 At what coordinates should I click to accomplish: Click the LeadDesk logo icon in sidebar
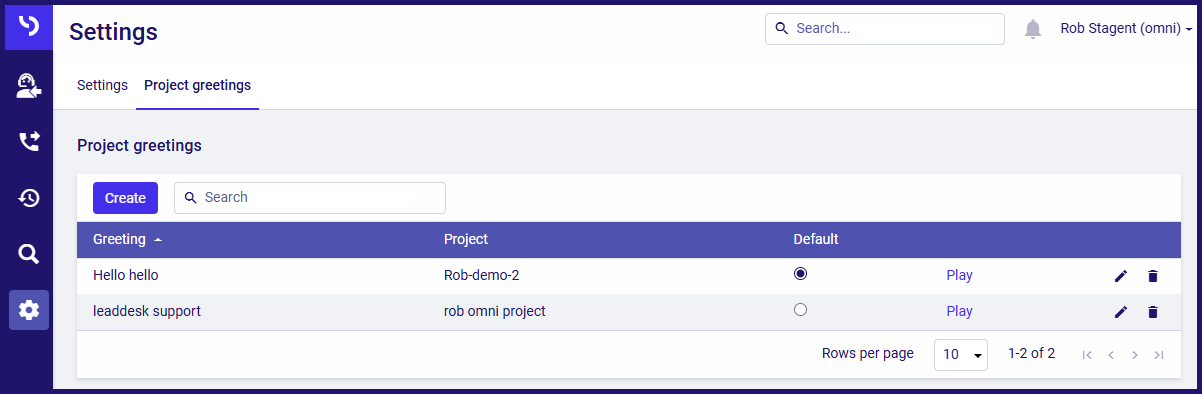tap(29, 26)
